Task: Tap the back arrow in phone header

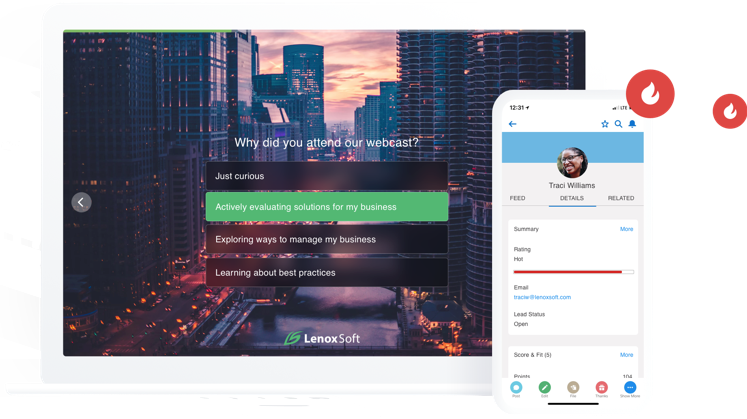Action: coord(513,124)
